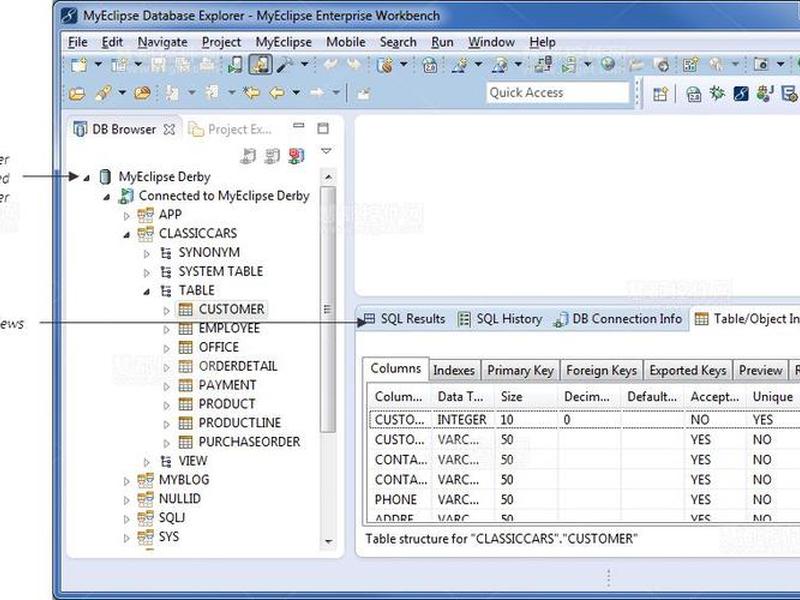Select the SYSTEM TABLE node
Image resolution: width=800 pixels, height=600 pixels.
(x=221, y=271)
